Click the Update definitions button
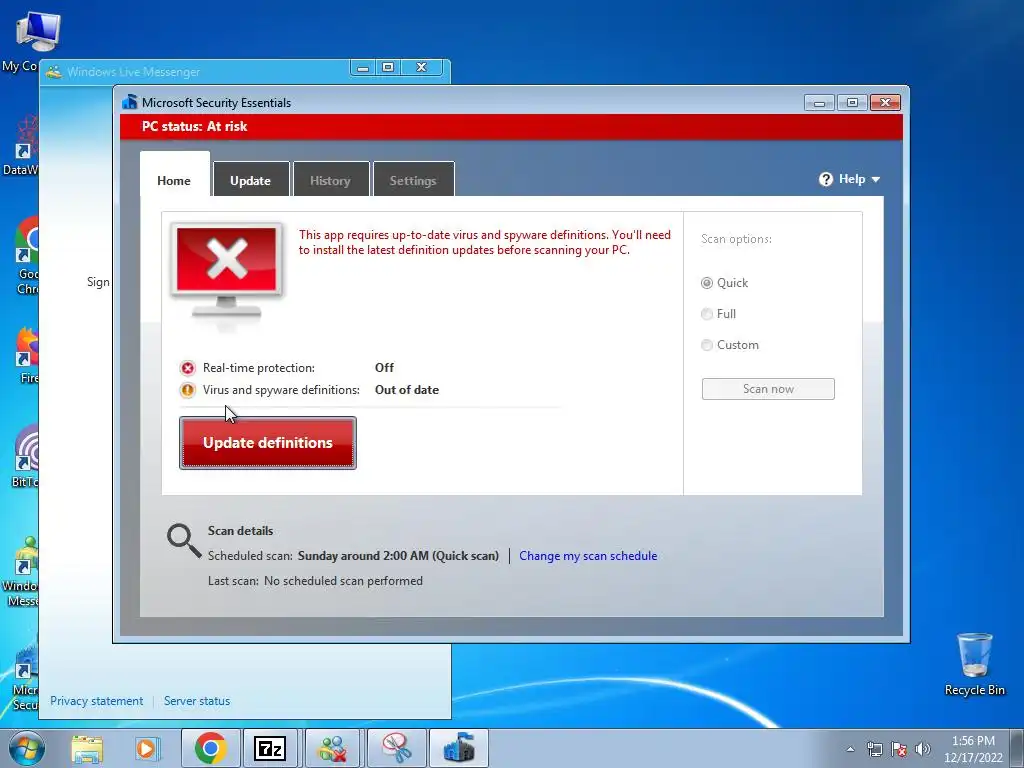The width and height of the screenshot is (1024, 768). (268, 443)
